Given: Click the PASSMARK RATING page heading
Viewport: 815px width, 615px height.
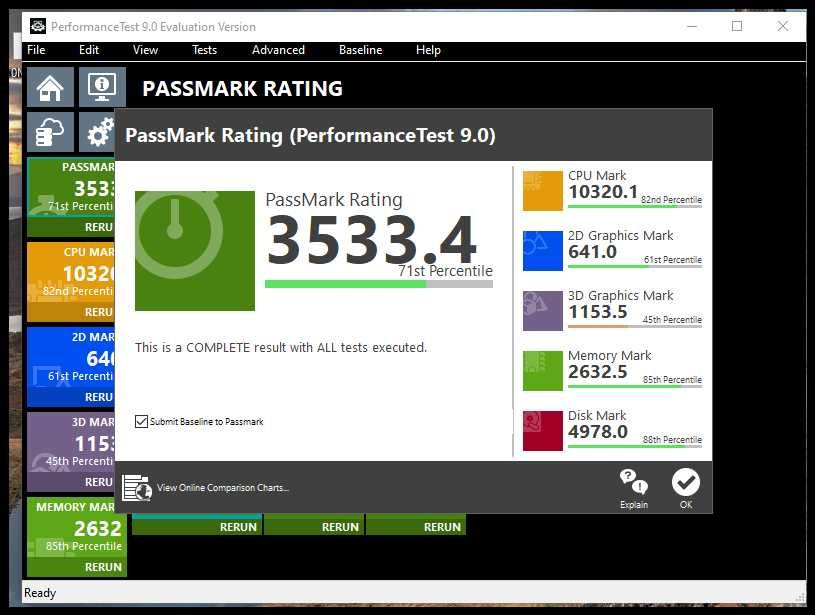Looking at the screenshot, I should coord(242,88).
